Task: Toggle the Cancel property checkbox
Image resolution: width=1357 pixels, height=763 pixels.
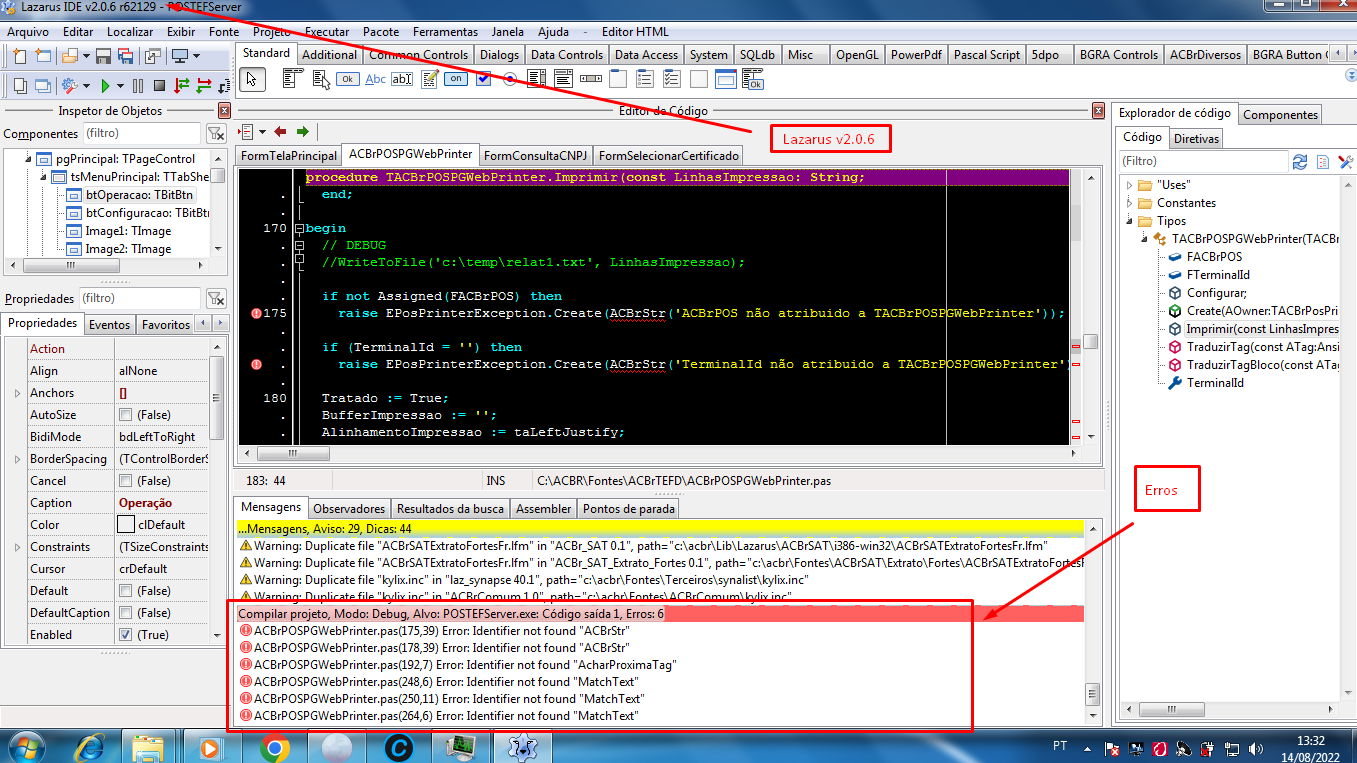Action: click(x=125, y=481)
